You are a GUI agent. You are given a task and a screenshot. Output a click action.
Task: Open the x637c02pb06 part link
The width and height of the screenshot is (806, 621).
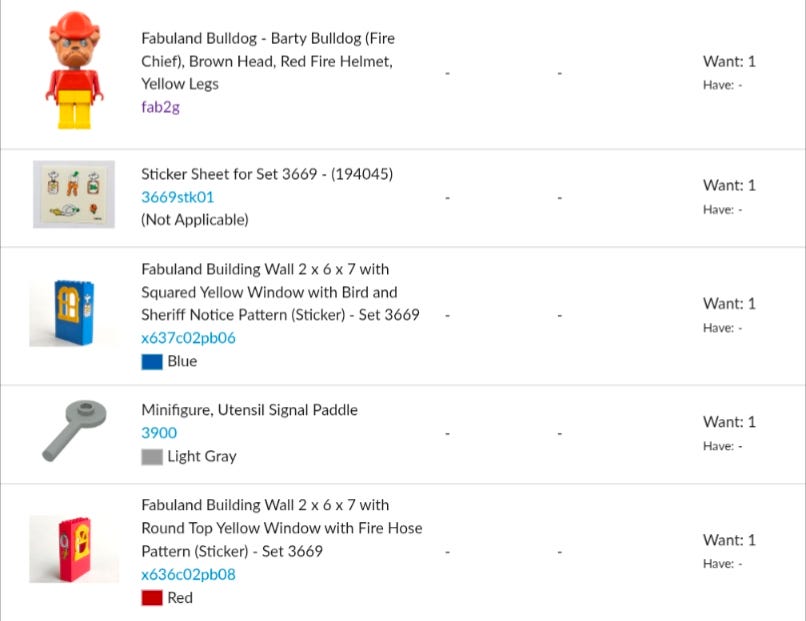pos(188,338)
